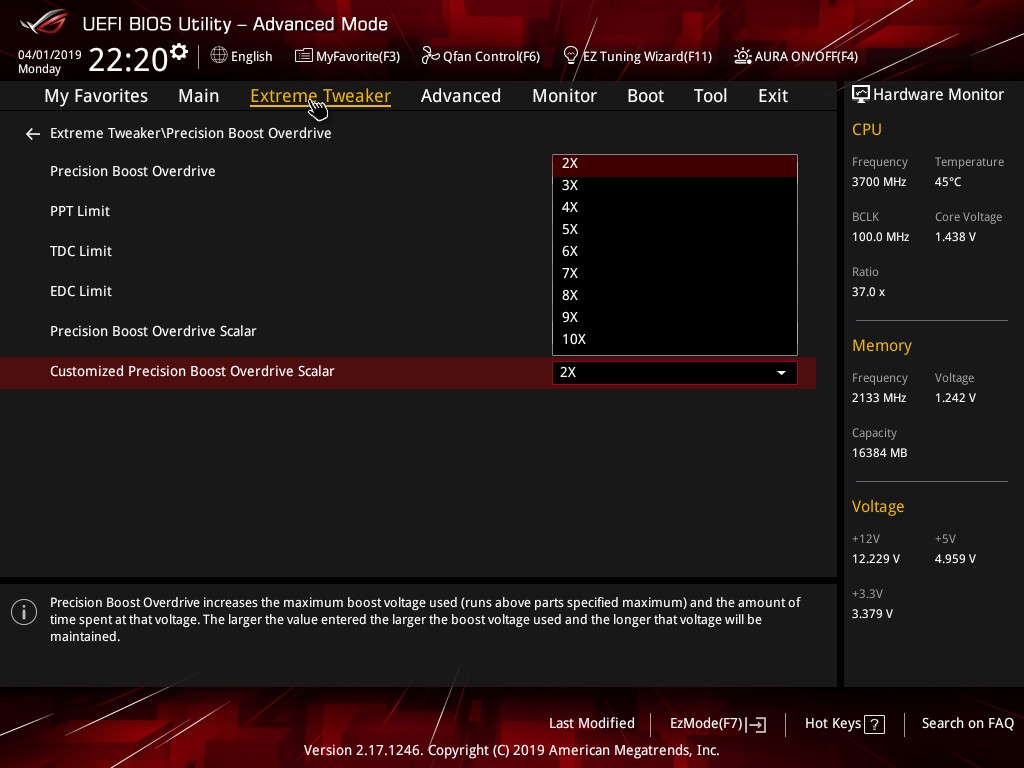Viewport: 1024px width, 768px height.
Task: Switch to the Monitor tab
Action: pos(564,96)
